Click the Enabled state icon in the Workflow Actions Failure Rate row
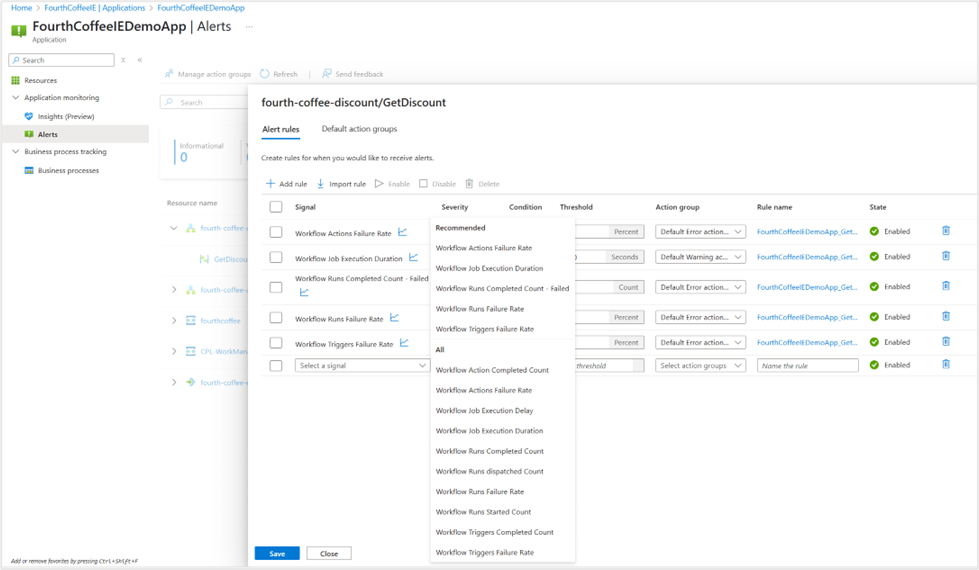 click(x=874, y=232)
